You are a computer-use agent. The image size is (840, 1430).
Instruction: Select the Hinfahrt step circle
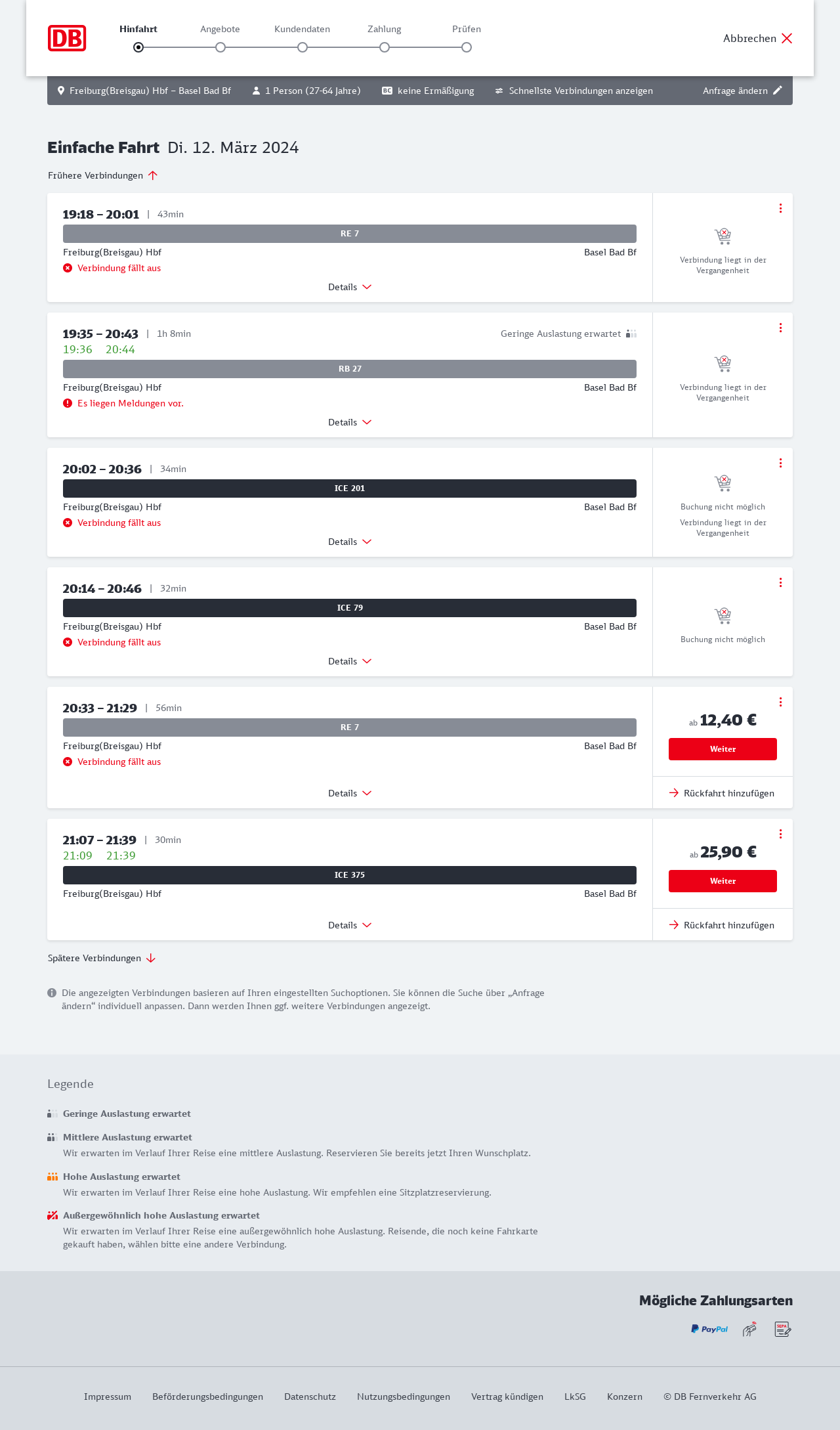138,47
